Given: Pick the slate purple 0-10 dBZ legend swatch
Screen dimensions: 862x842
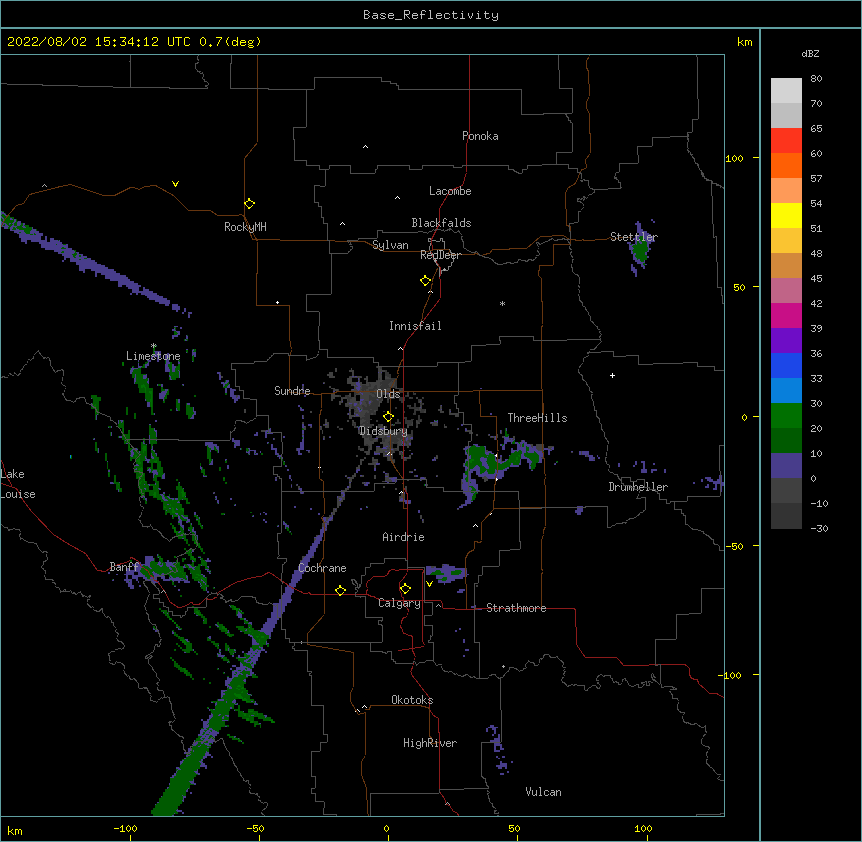Looking at the screenshot, I should [x=786, y=466].
